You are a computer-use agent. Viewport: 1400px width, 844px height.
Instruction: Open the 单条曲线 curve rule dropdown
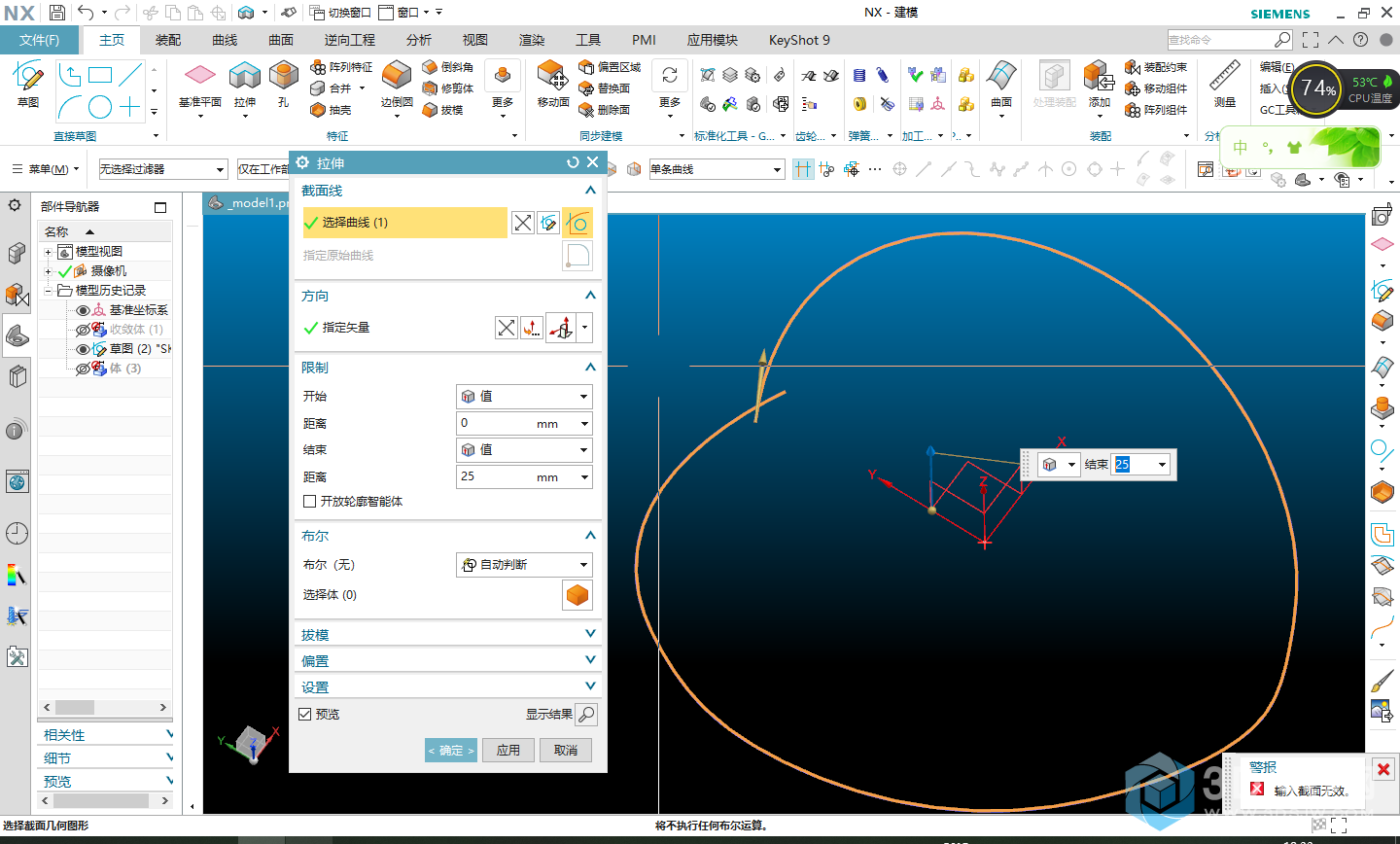tap(717, 169)
